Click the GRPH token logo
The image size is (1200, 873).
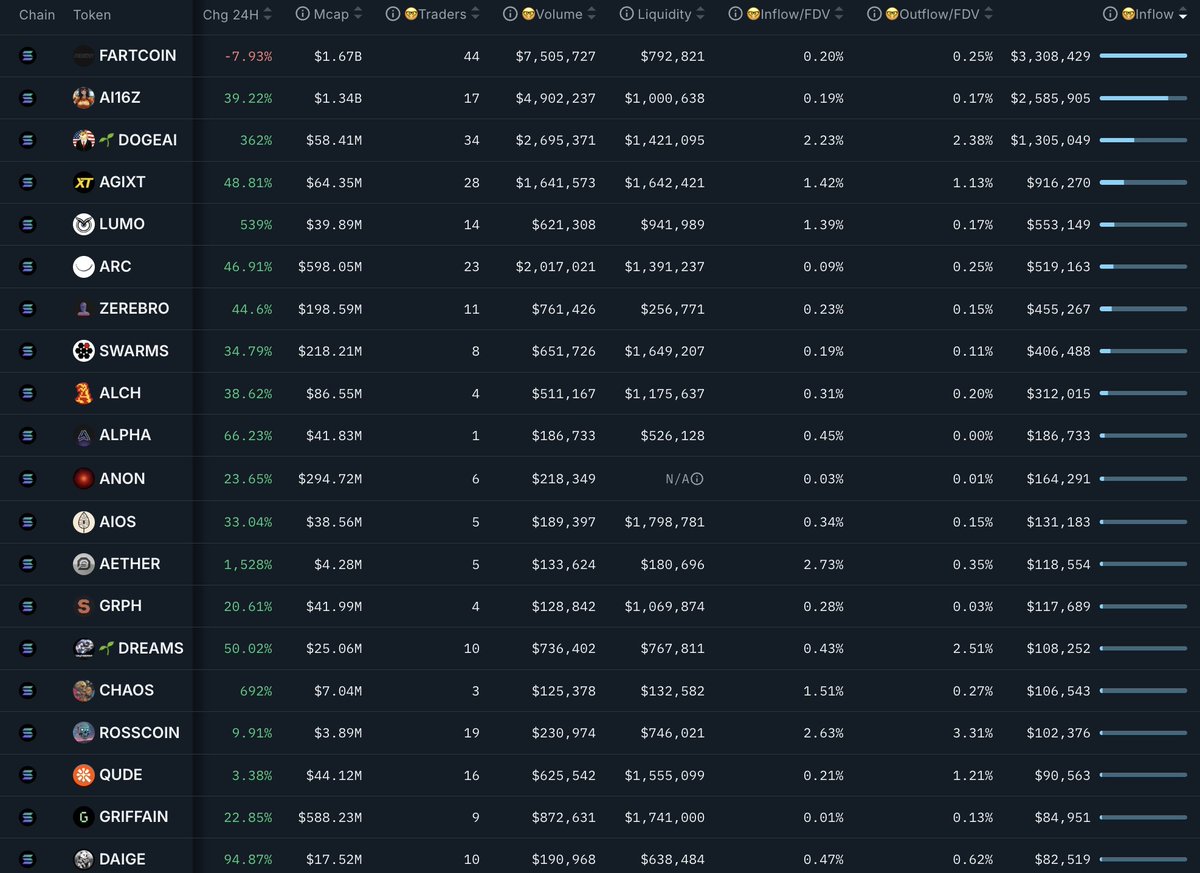coord(84,606)
